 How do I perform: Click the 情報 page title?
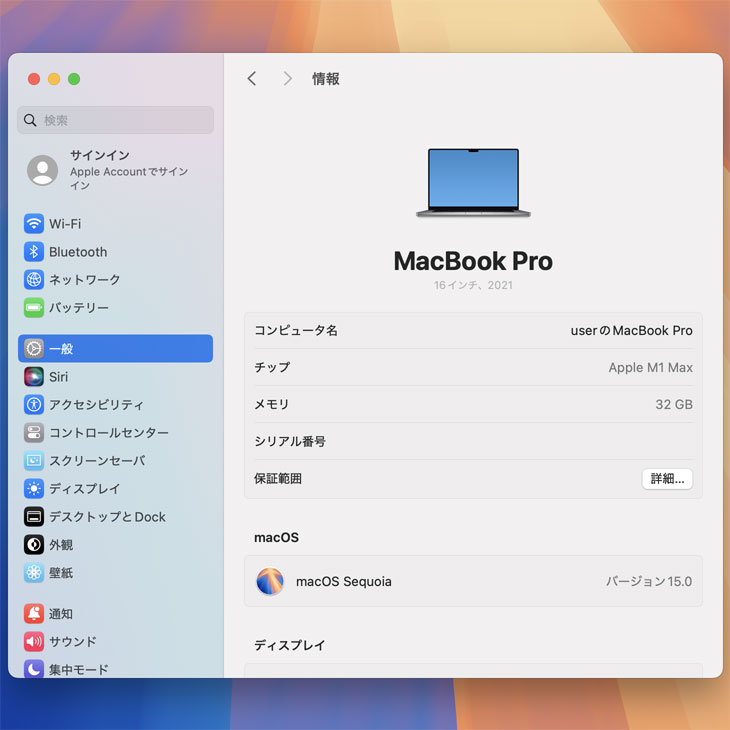326,79
